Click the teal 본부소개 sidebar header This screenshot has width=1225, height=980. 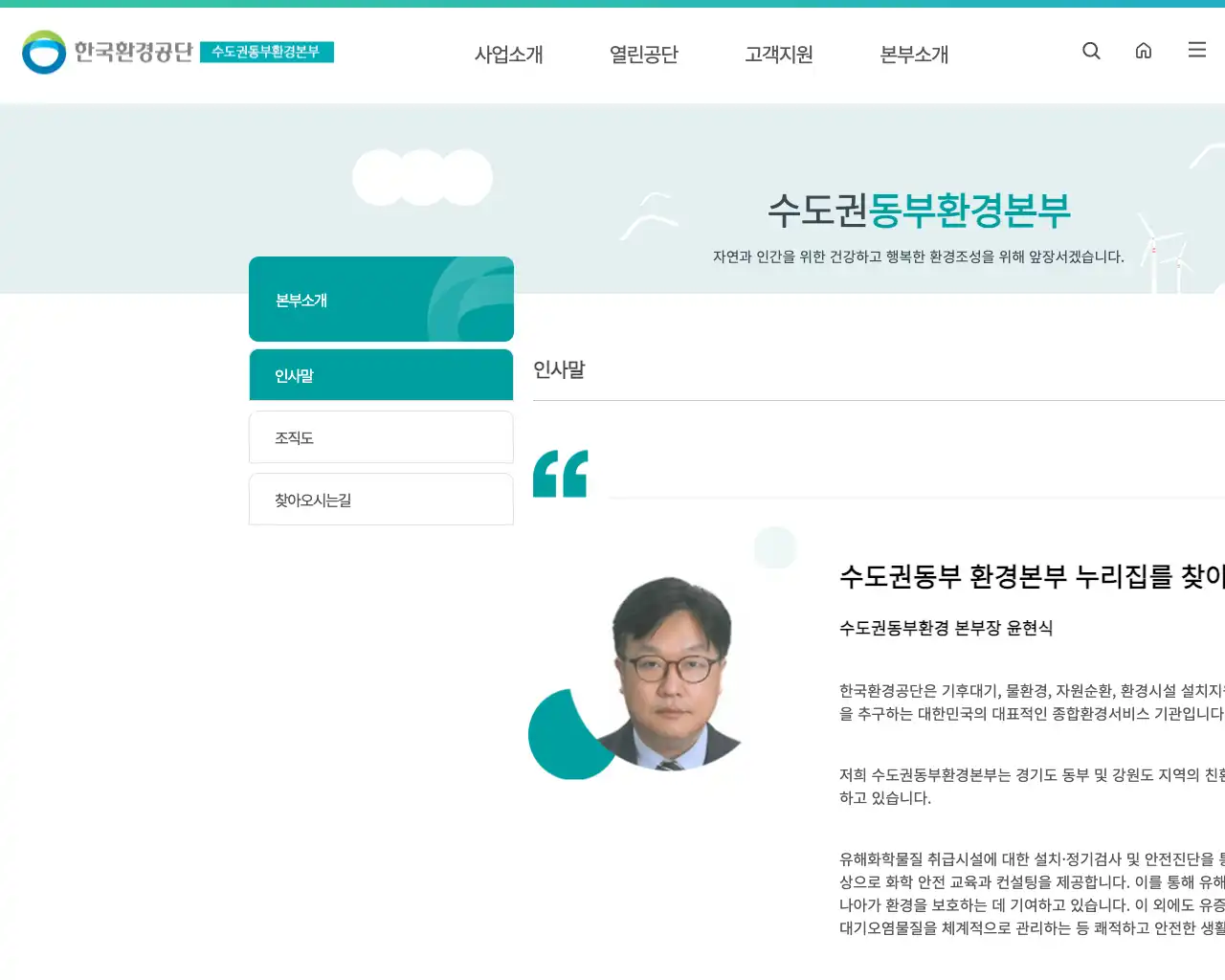point(381,299)
